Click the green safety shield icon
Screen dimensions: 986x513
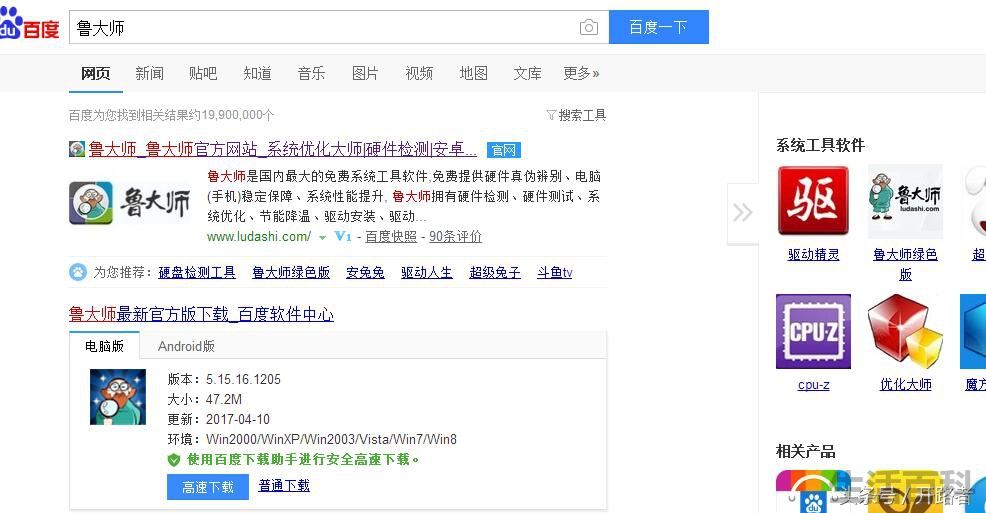(x=174, y=460)
